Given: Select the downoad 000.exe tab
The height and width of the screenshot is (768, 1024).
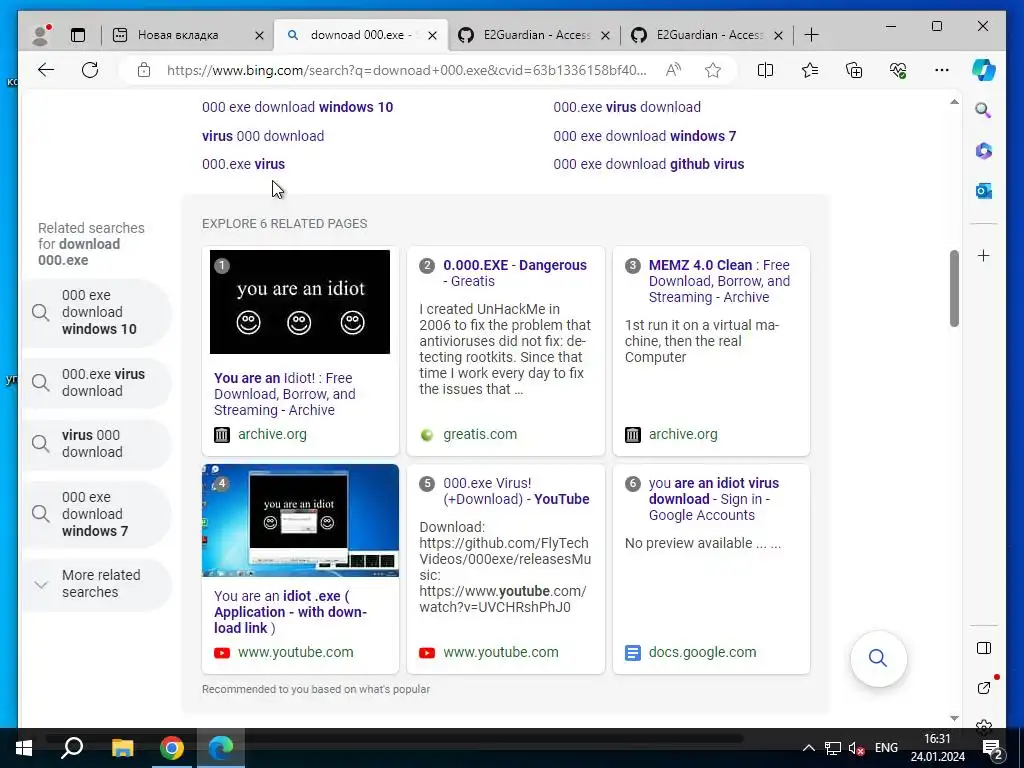Looking at the screenshot, I should [x=360, y=35].
